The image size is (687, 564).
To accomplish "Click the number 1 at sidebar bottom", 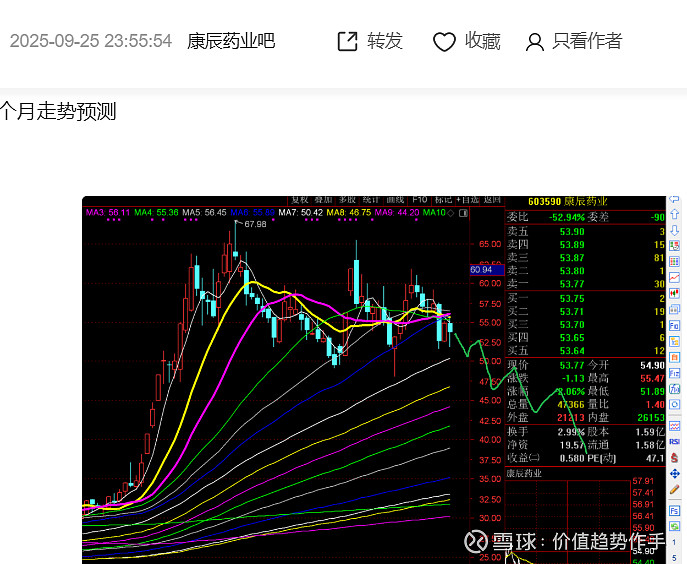I will tap(674, 543).
